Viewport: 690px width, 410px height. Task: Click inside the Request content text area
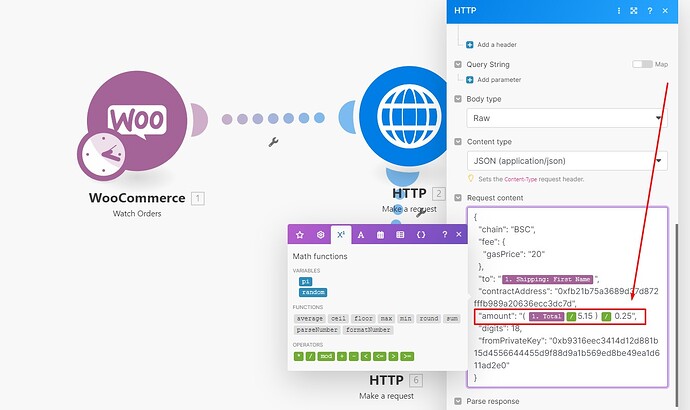pos(568,297)
